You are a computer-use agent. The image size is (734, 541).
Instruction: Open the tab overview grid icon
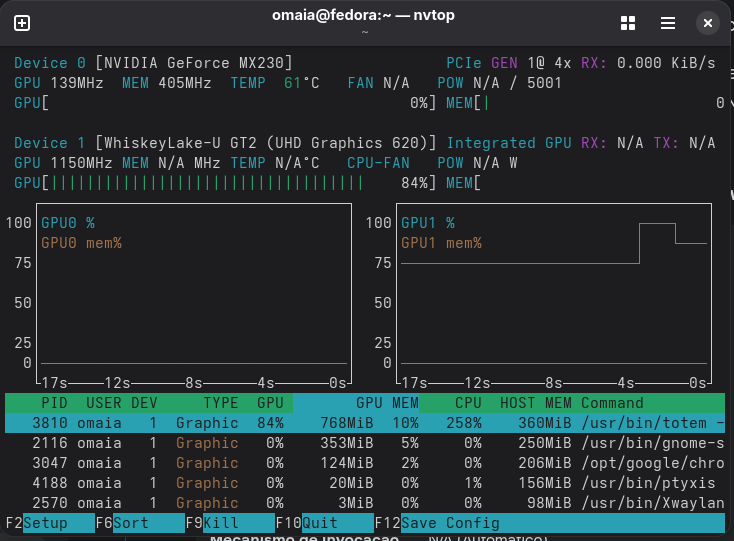(x=628, y=22)
